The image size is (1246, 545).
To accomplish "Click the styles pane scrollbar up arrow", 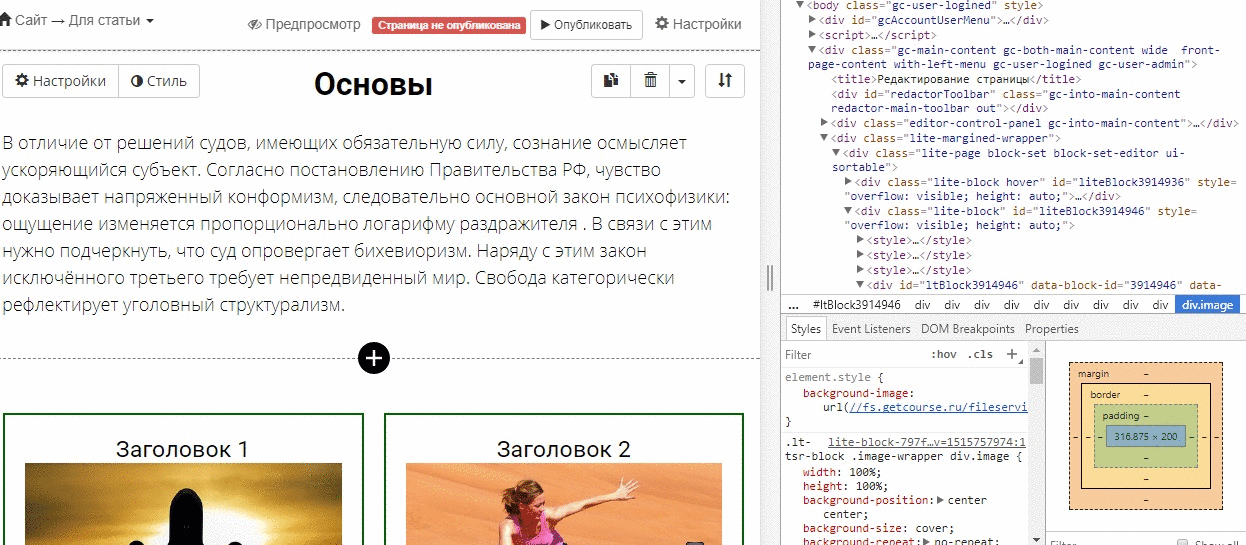I will click(1036, 350).
